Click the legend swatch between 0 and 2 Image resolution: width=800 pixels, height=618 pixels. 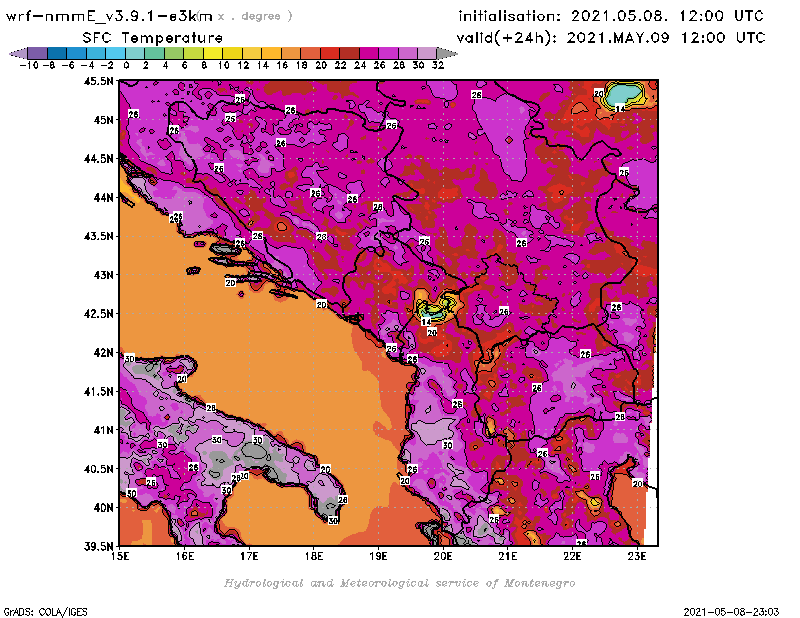(x=135, y=53)
